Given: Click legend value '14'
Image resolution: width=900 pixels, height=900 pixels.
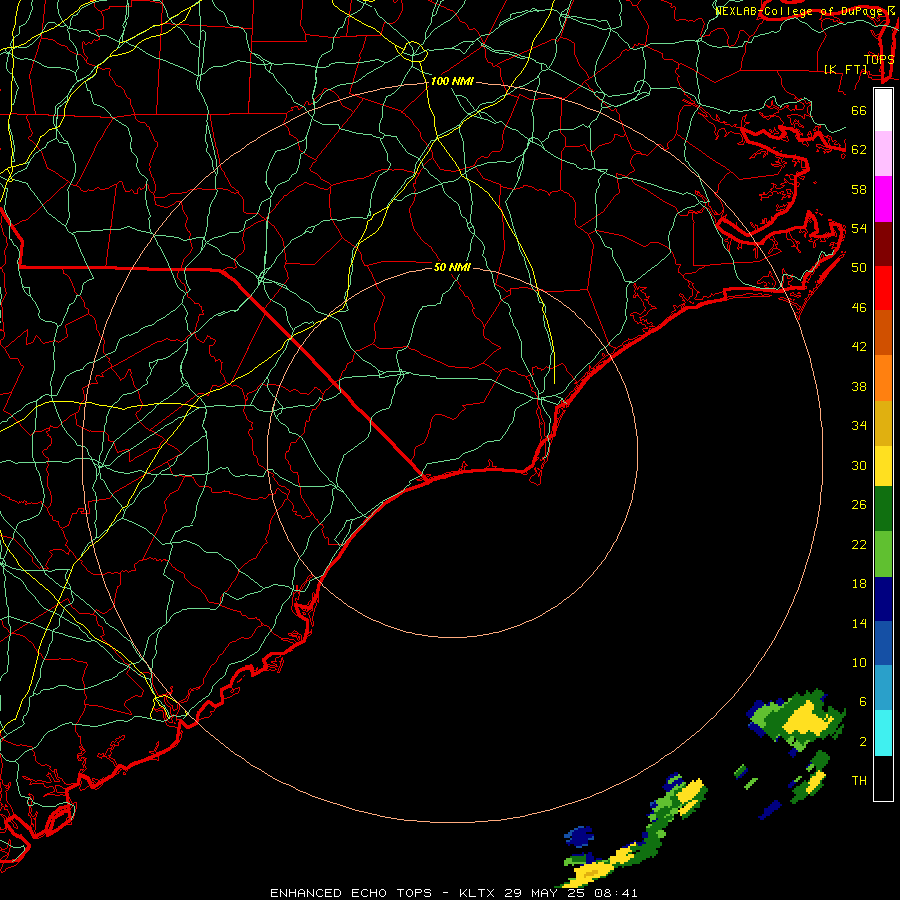Looking at the screenshot, I should click(859, 623).
